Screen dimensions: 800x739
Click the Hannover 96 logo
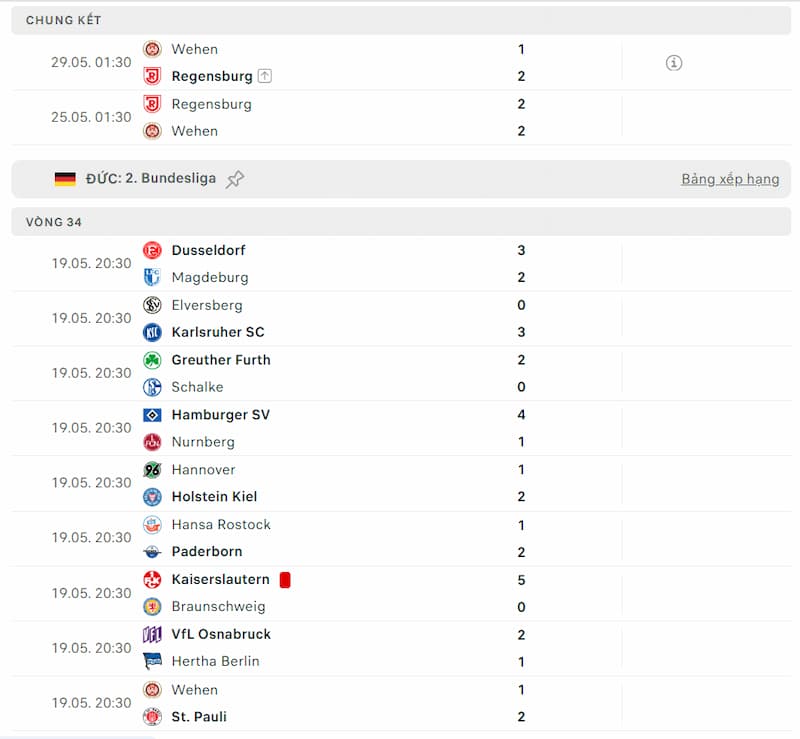coord(152,470)
